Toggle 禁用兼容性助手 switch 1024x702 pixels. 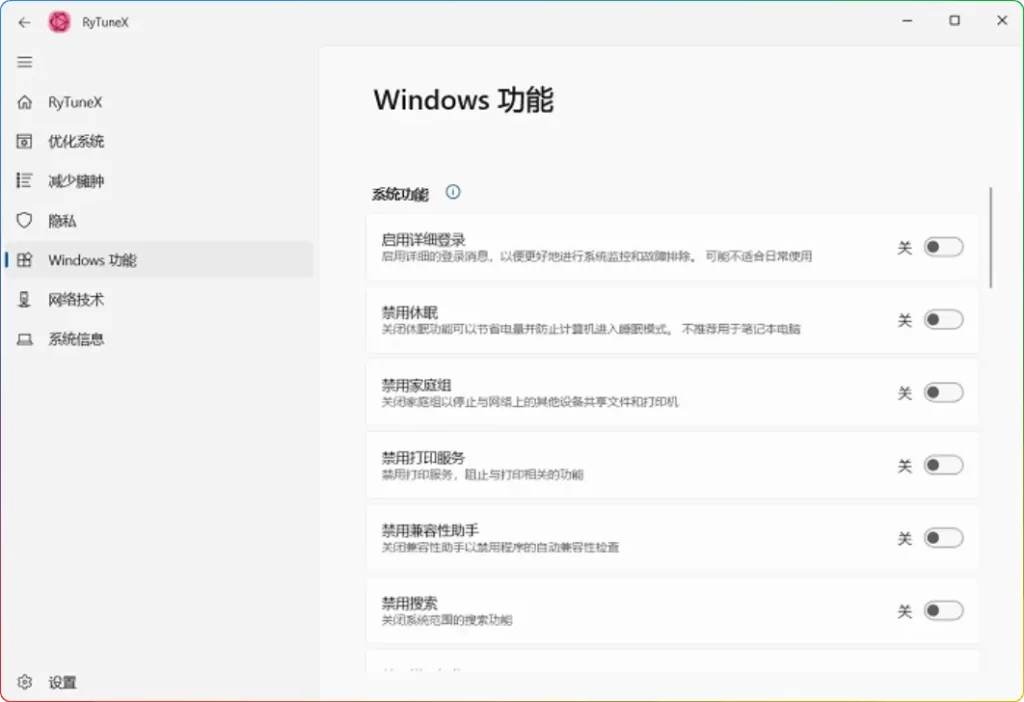943,538
